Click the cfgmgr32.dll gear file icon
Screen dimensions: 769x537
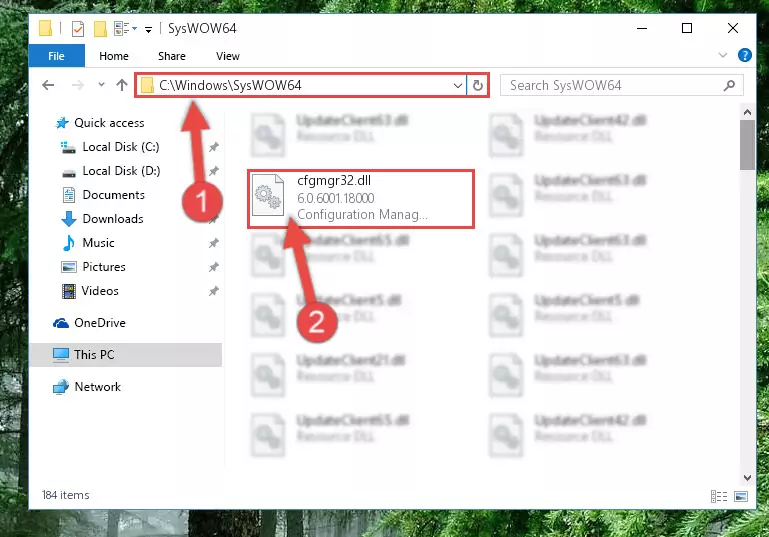(x=268, y=196)
